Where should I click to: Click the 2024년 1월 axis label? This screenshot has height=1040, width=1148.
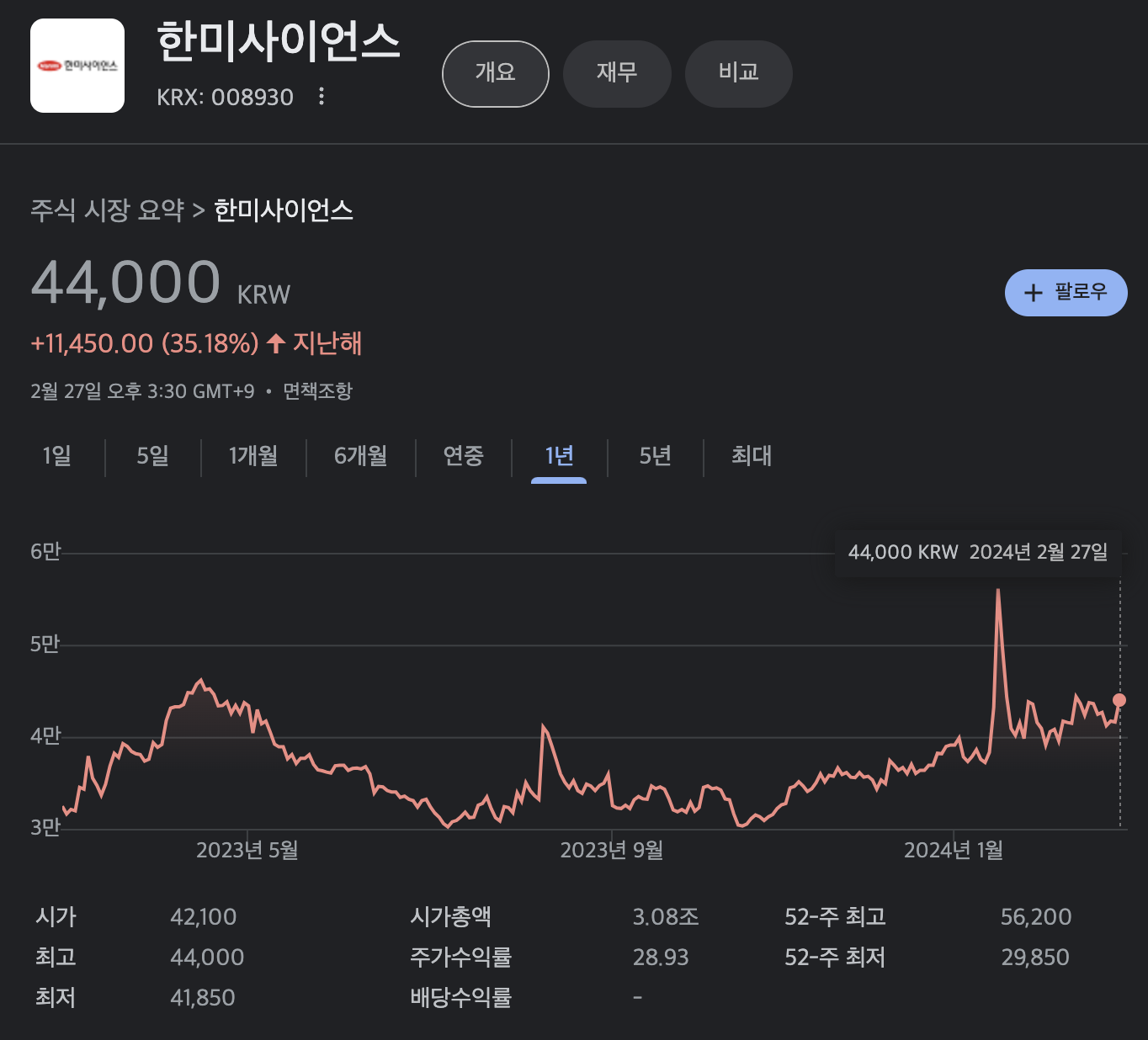pos(954,851)
